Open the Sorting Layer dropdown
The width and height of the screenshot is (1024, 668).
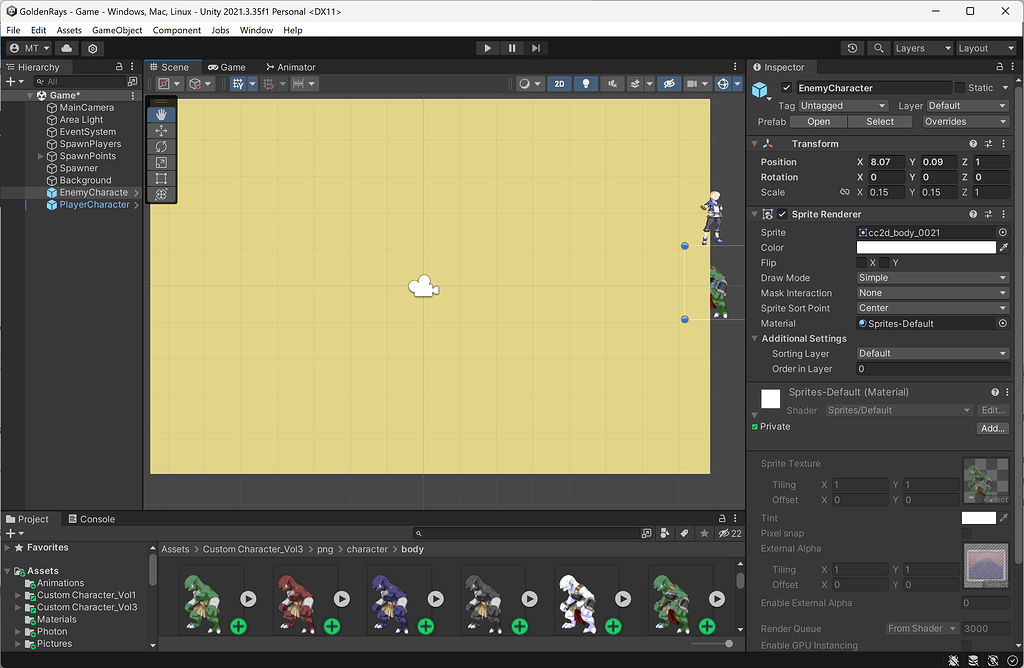932,353
